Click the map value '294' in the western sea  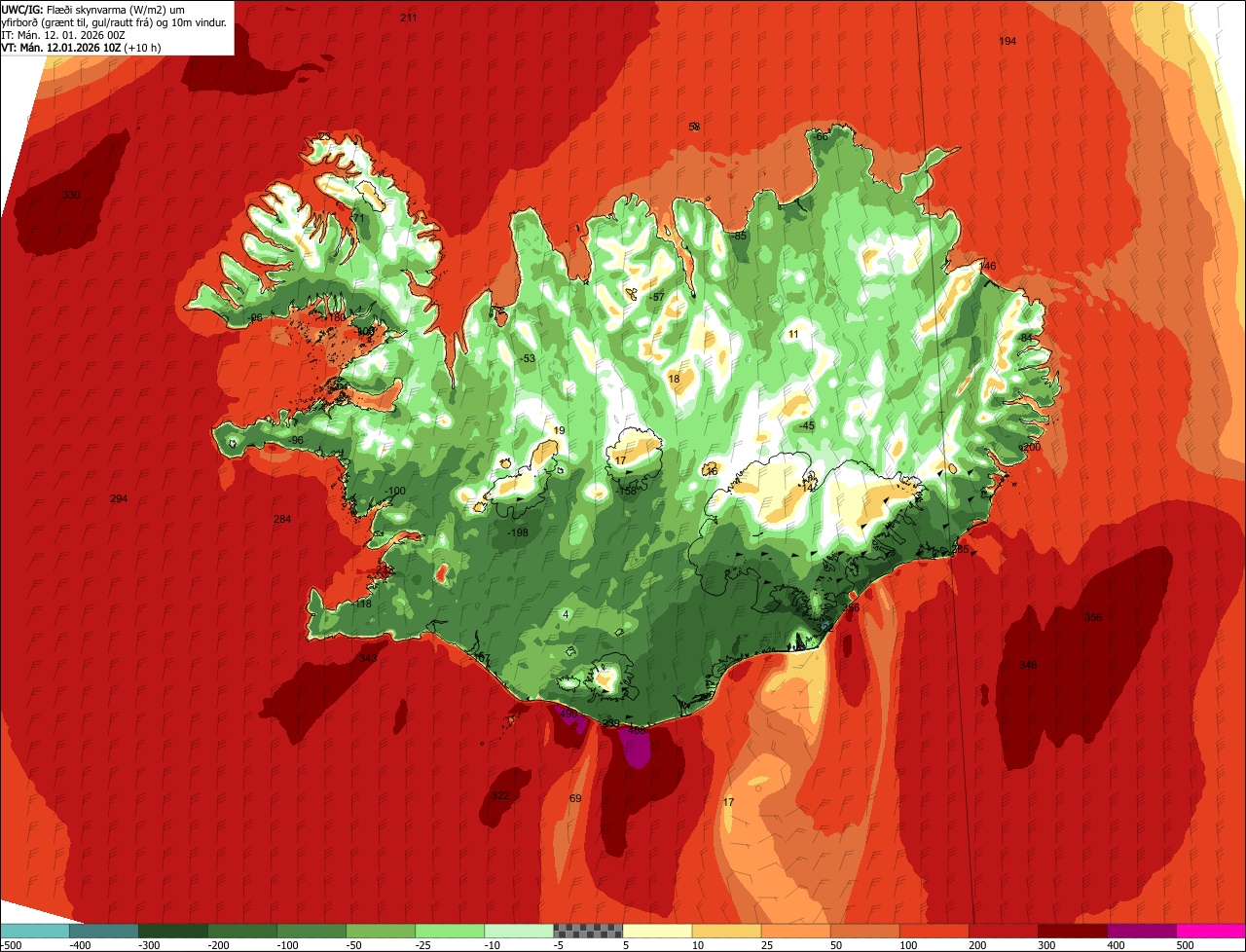pyautogui.click(x=119, y=499)
